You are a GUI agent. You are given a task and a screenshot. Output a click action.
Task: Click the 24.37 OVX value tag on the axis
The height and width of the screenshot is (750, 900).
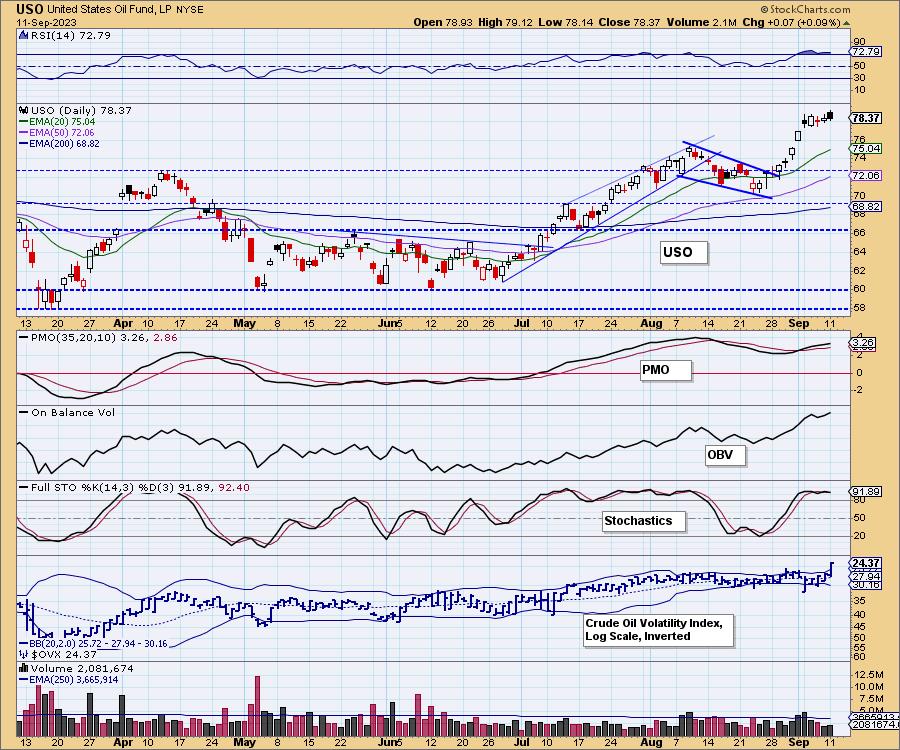click(x=866, y=563)
